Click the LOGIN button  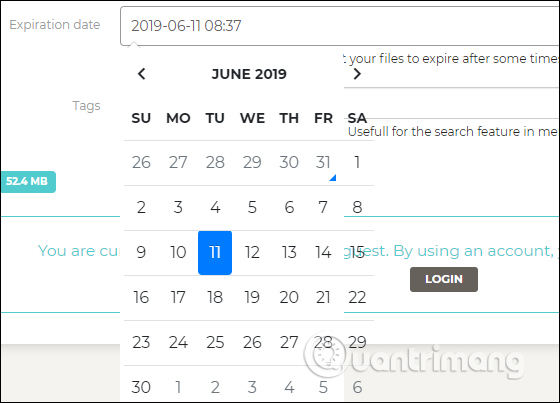point(444,279)
